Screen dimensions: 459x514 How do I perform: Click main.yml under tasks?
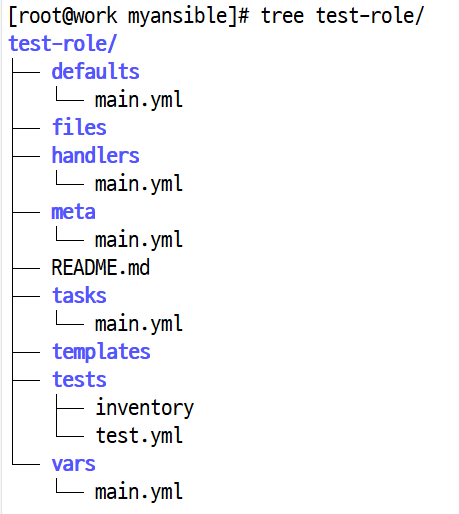pos(139,324)
